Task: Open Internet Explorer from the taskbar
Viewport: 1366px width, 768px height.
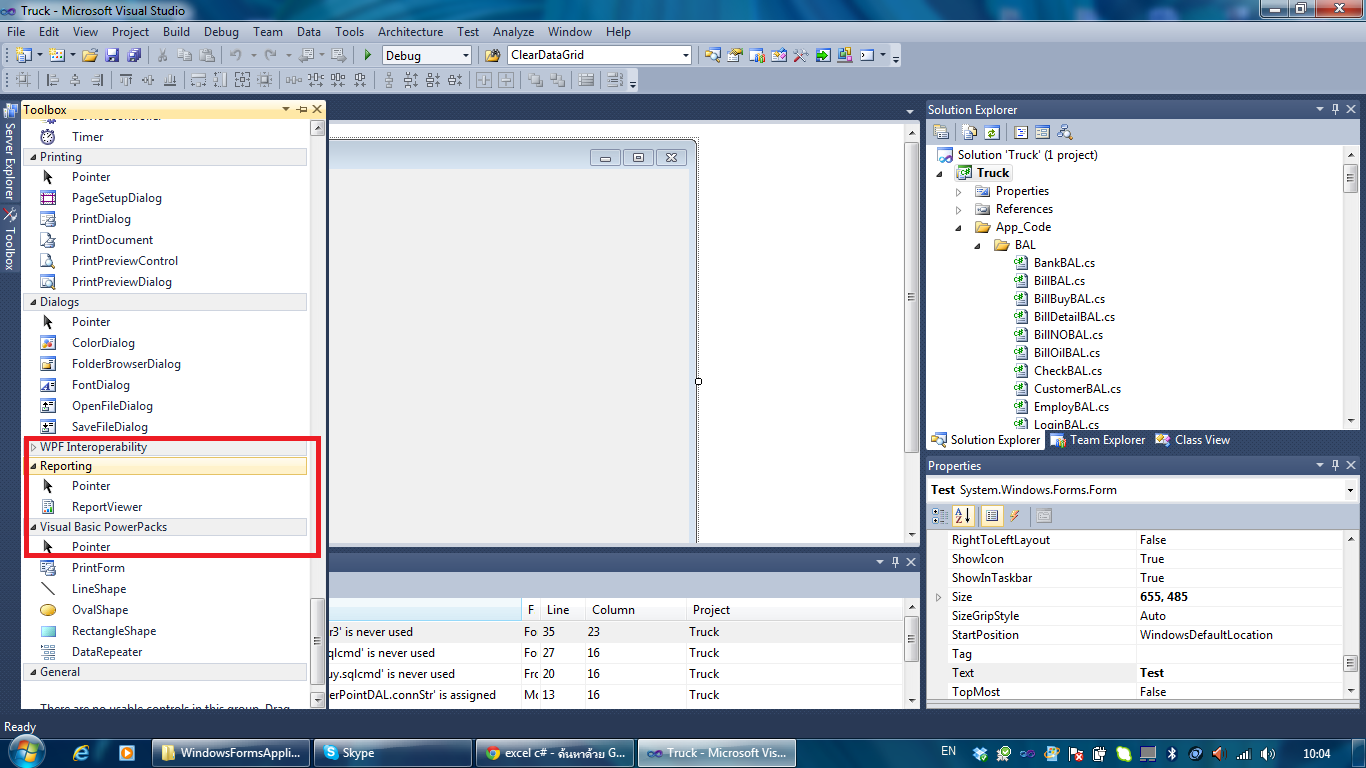Action: (x=81, y=753)
